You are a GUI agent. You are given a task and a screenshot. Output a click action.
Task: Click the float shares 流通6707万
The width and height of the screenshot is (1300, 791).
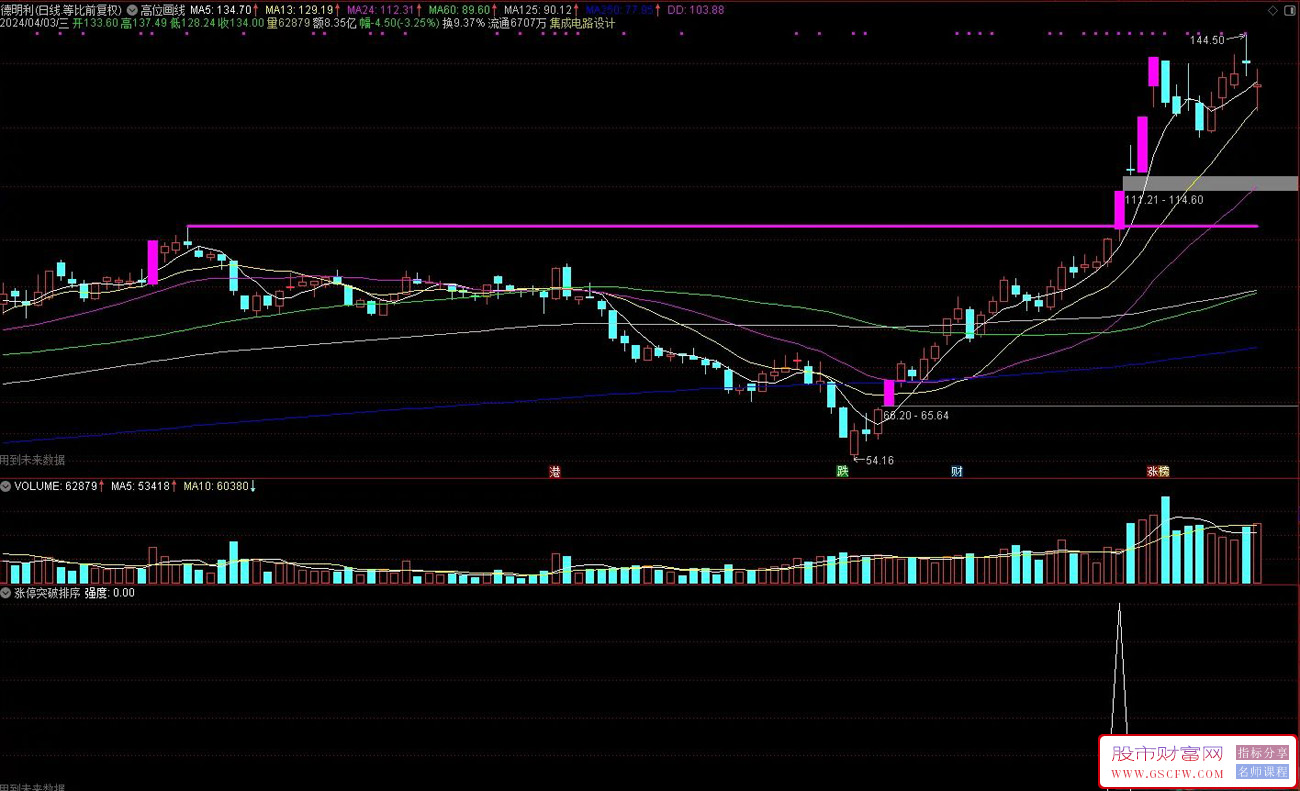pos(518,23)
